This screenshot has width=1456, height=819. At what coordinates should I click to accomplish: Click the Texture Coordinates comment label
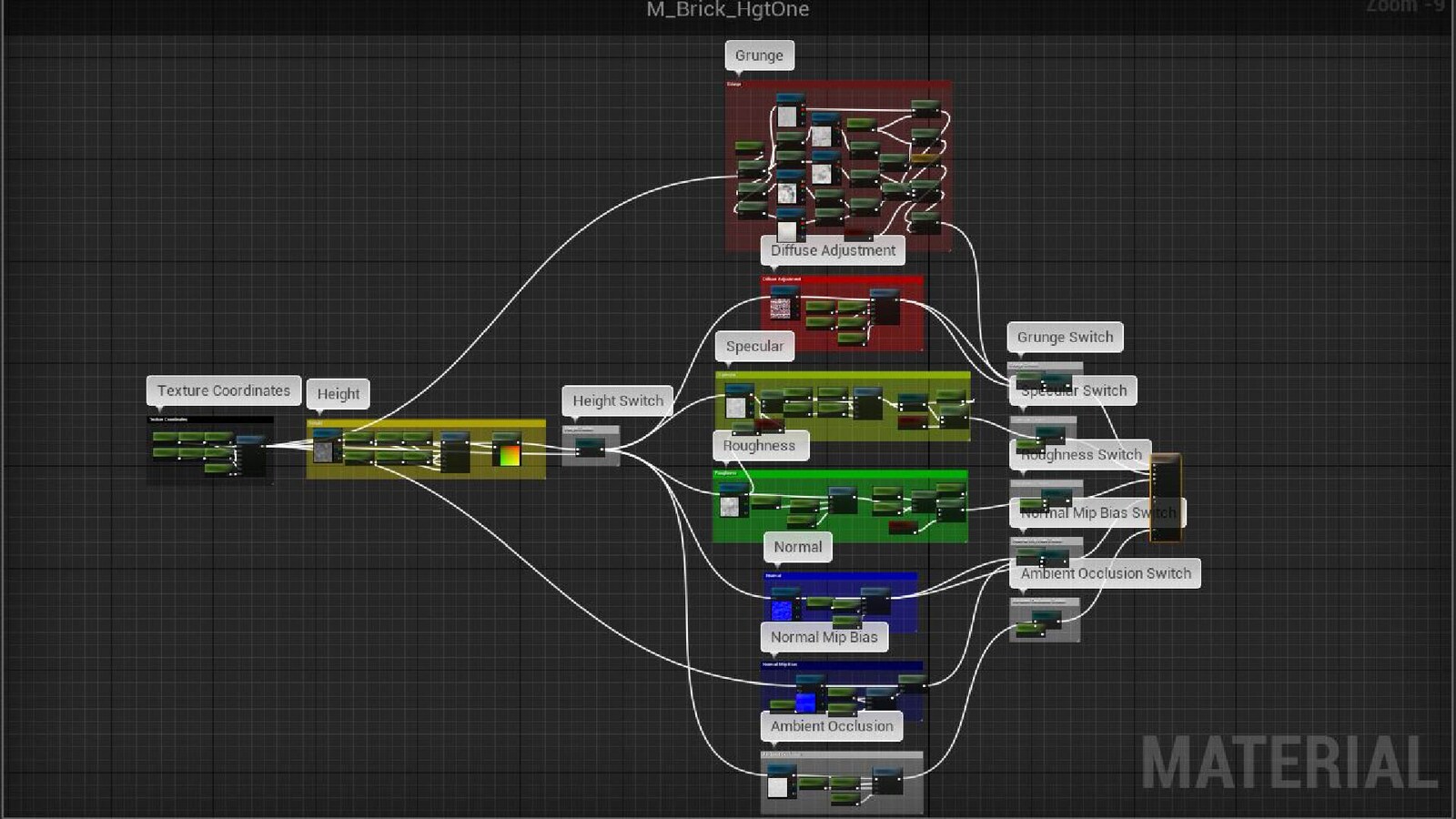click(223, 391)
